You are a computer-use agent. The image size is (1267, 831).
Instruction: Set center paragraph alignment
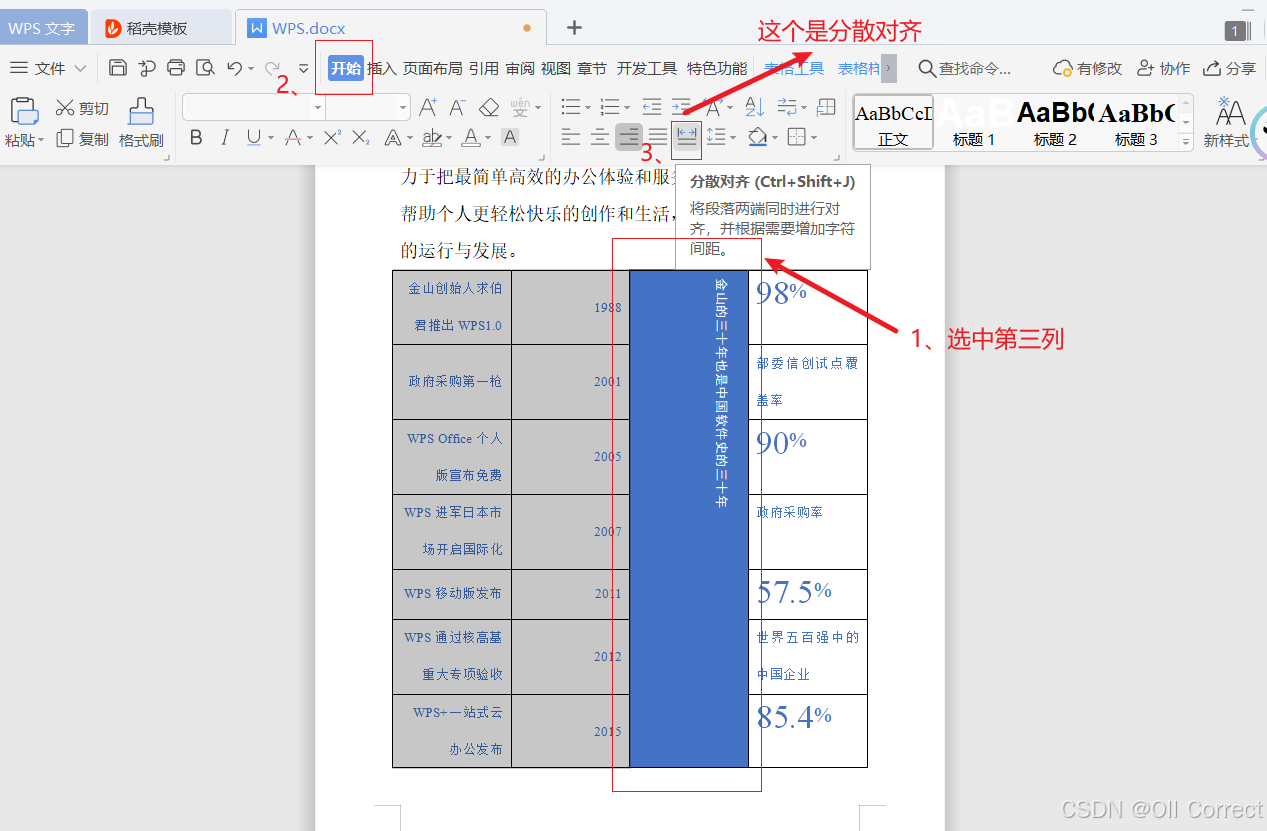point(599,137)
